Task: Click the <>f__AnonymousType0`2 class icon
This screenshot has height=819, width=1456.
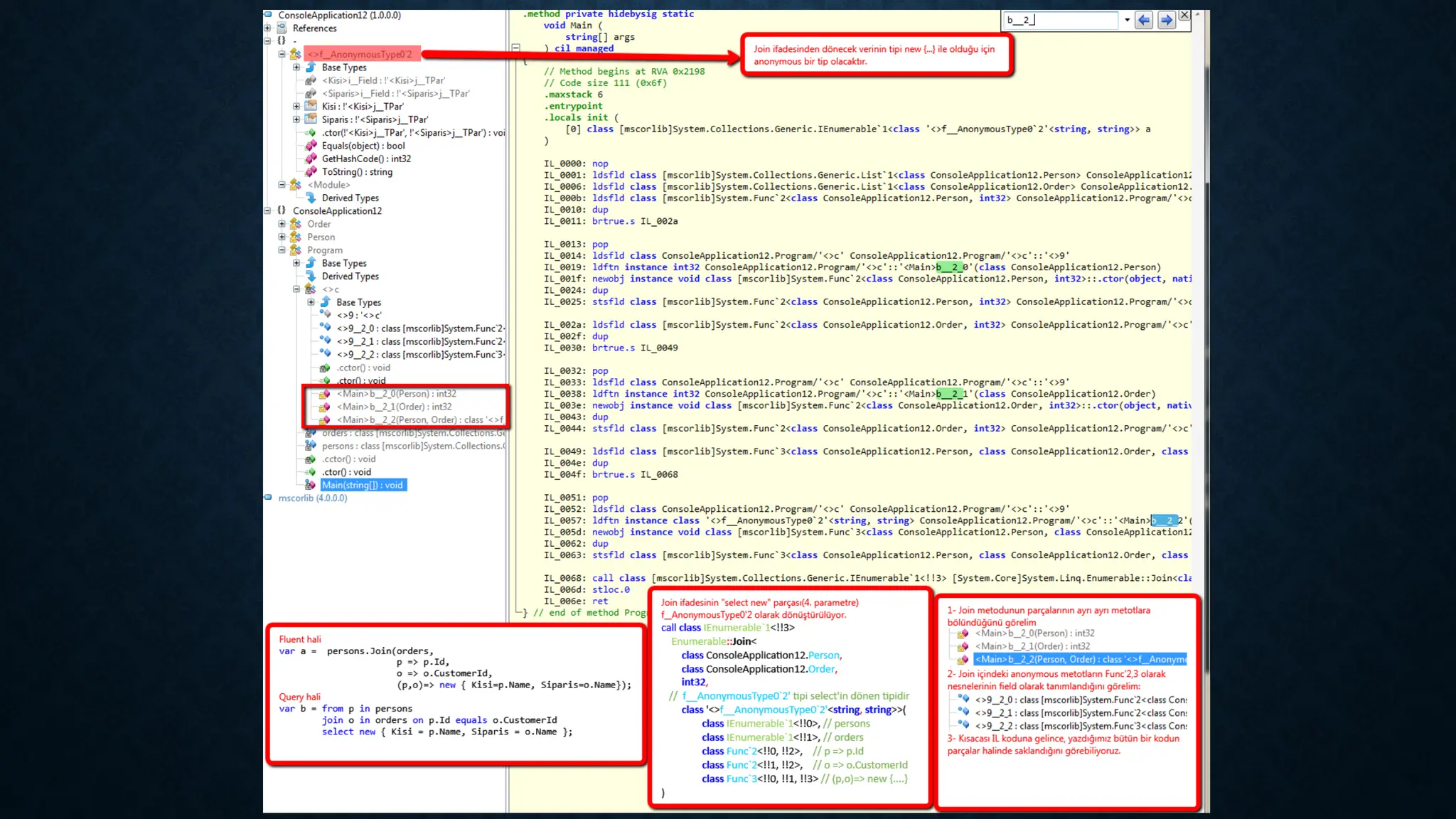Action: 296,54
